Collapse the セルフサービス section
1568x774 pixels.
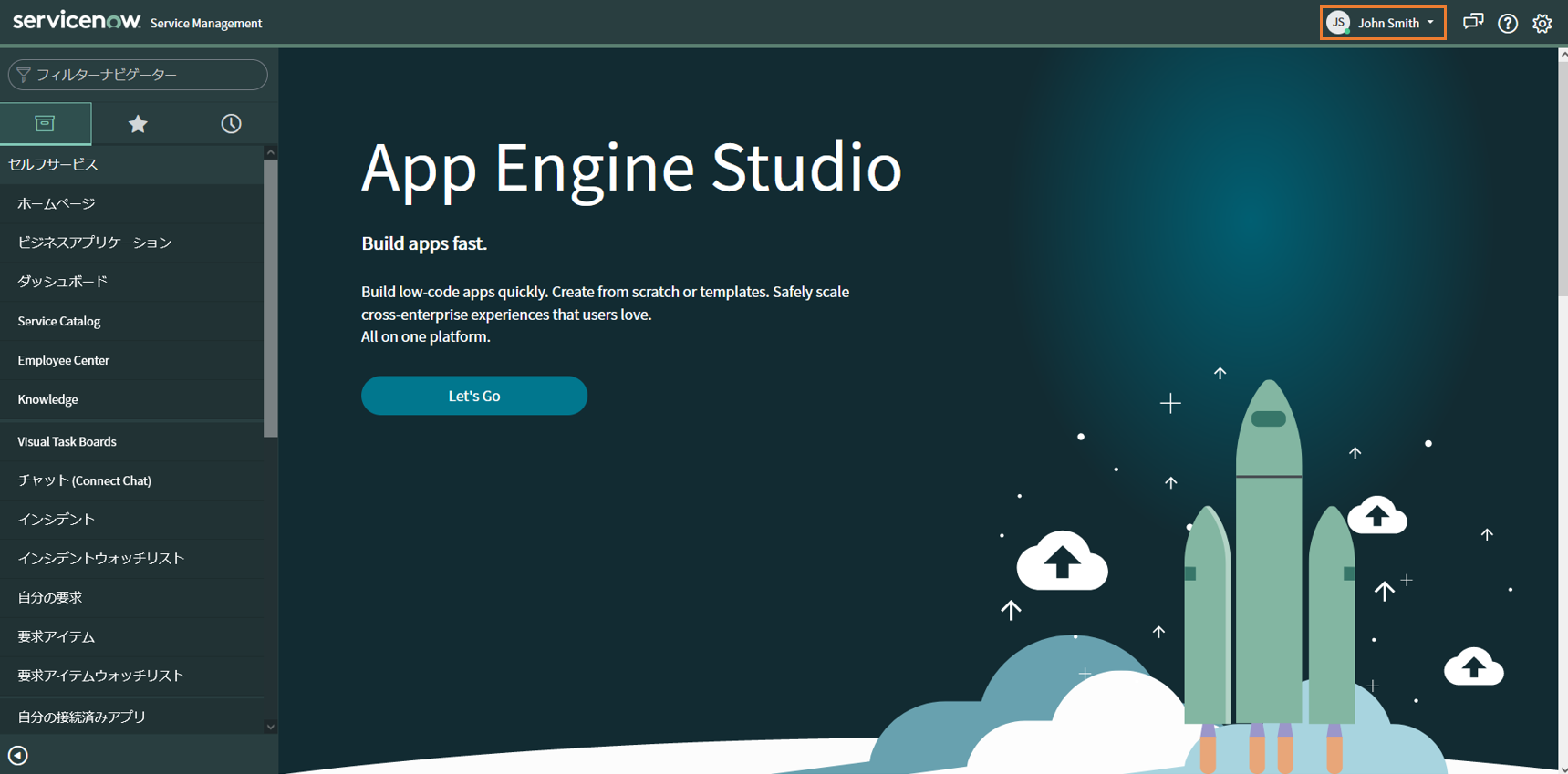point(132,164)
